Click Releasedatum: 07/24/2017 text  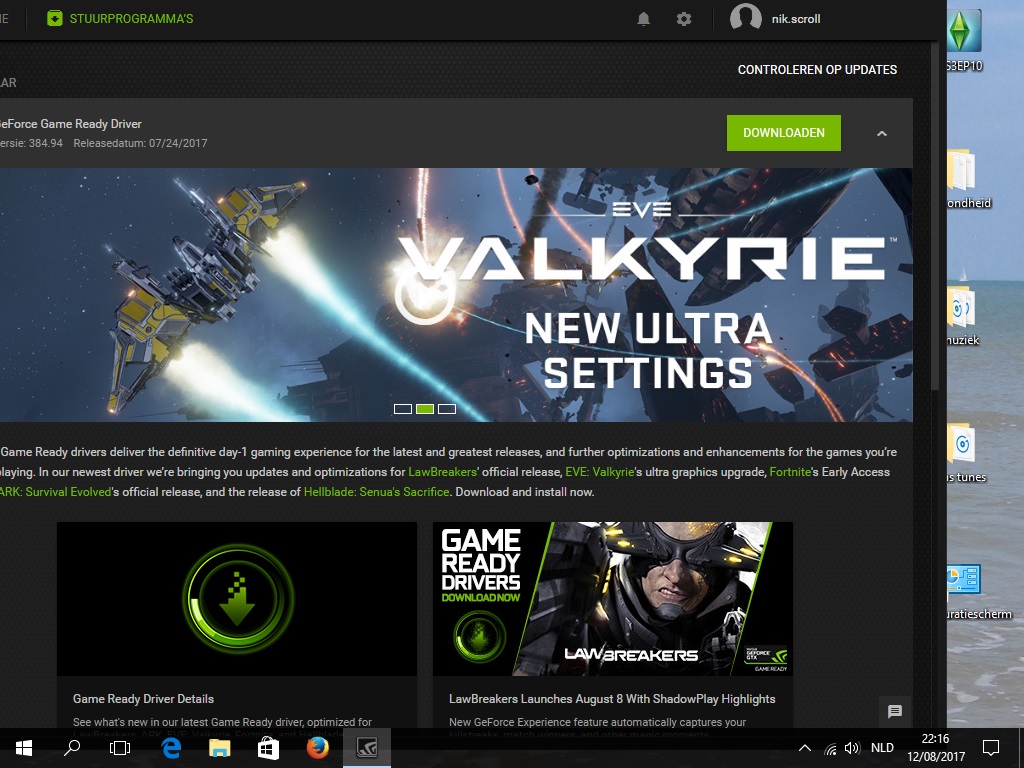(140, 143)
